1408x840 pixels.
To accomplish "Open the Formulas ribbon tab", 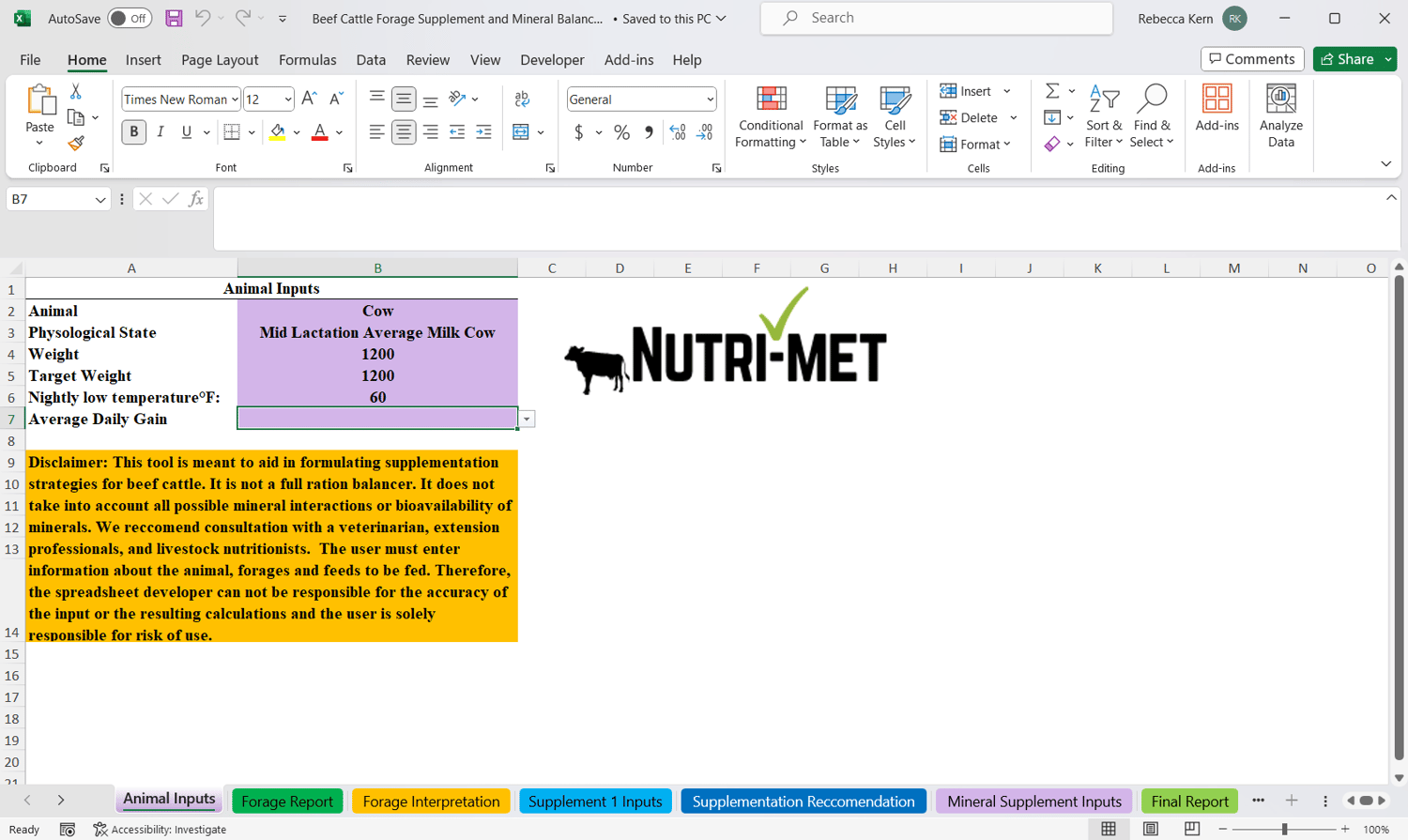I will click(x=307, y=60).
